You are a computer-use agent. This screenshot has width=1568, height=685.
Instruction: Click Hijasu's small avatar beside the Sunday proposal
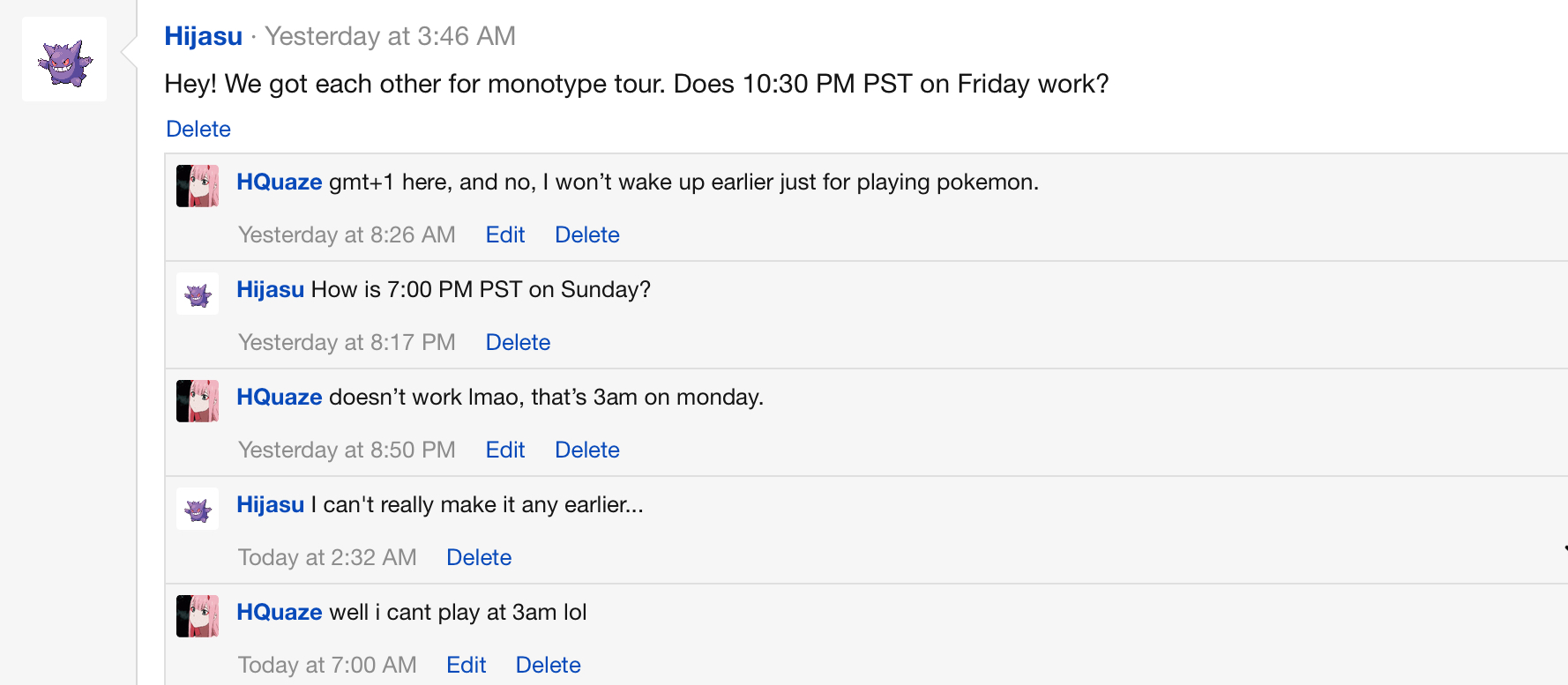[x=198, y=294]
